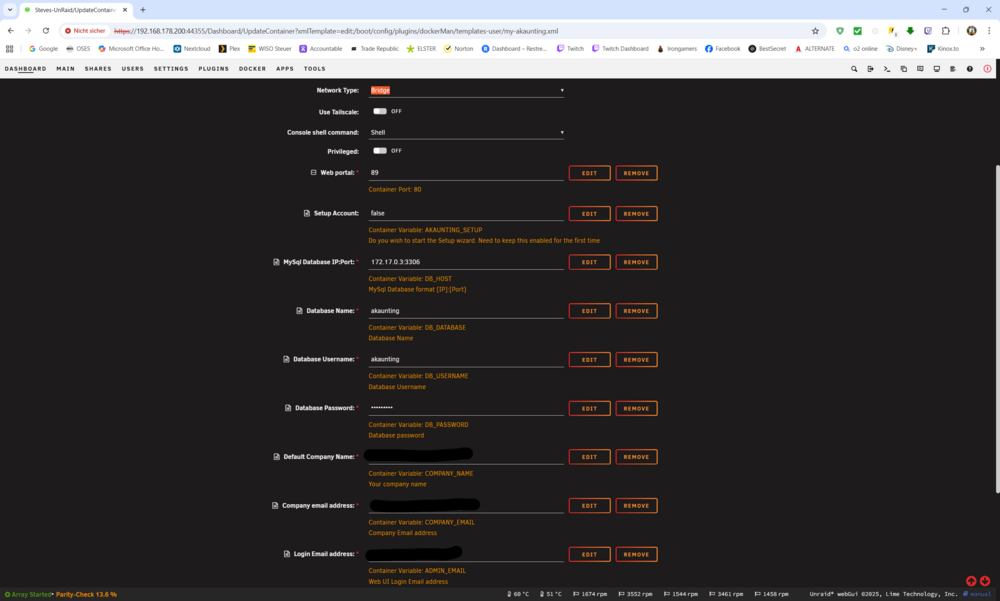Open a new browser tab
1000x601 pixels.
[143, 10]
